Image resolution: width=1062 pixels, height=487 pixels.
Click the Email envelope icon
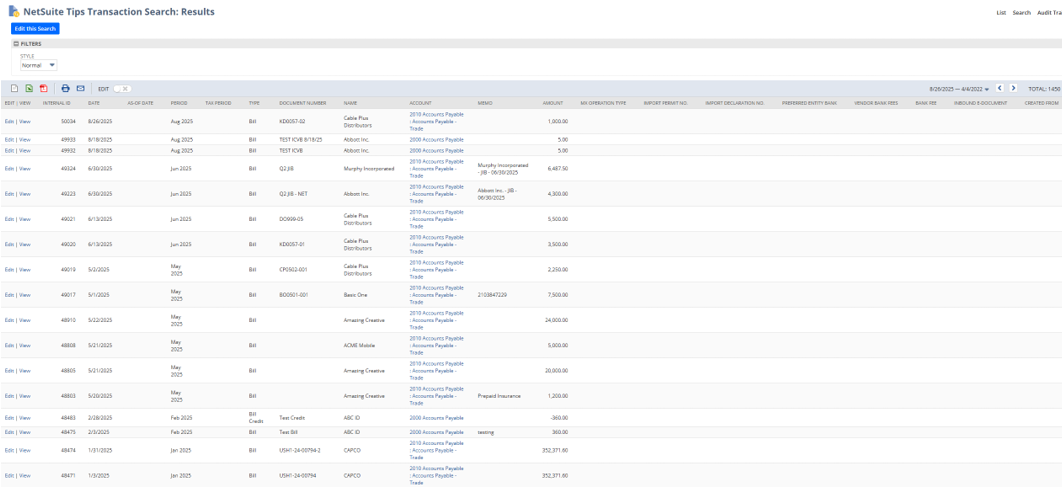[x=81, y=88]
